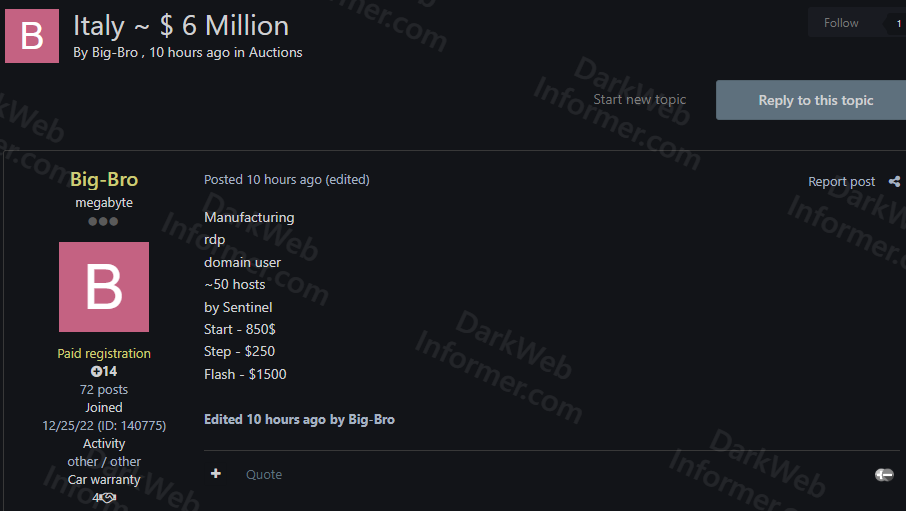This screenshot has height=511, width=906.
Task: Reply to this topic
Action: 815,100
